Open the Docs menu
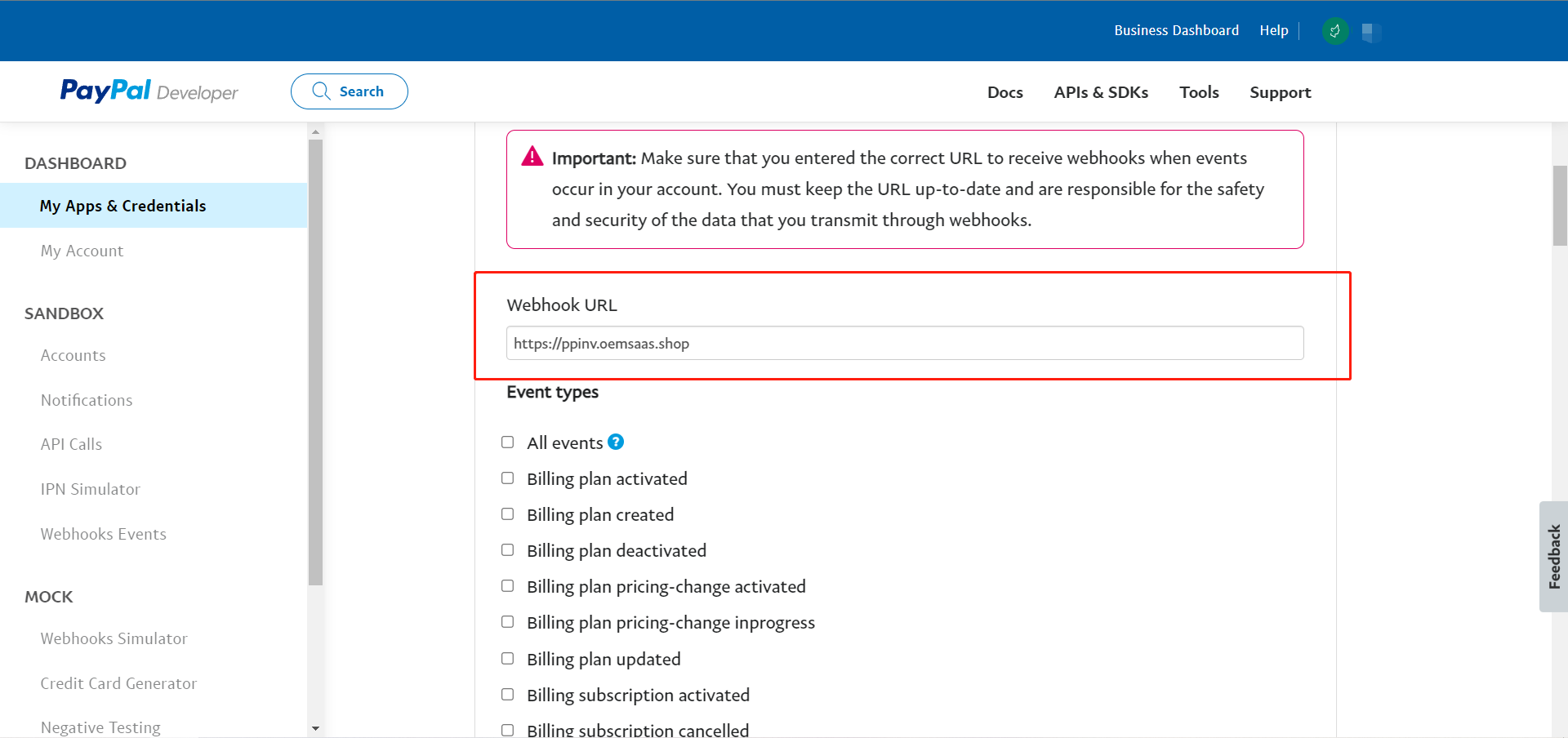1568x738 pixels. point(1004,92)
